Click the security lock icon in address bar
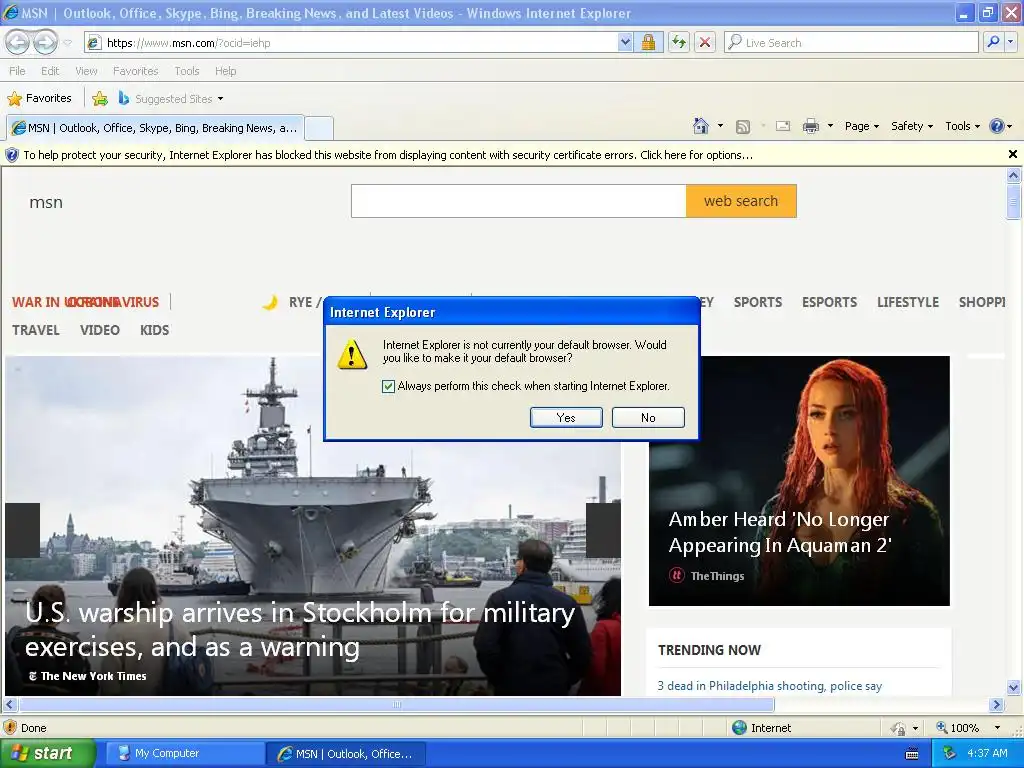 click(x=648, y=42)
